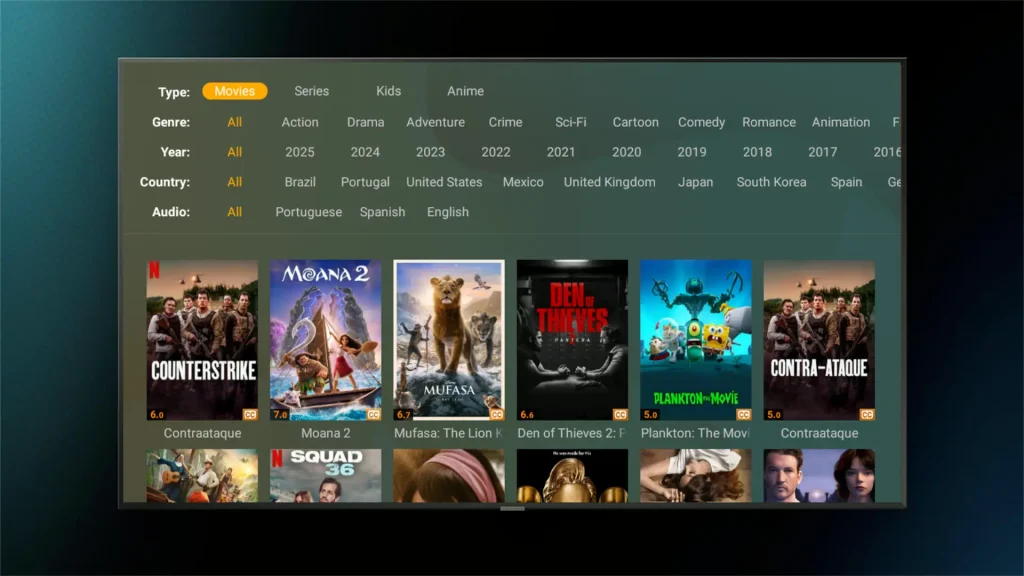Viewport: 1024px width, 576px height.
Task: Click the CC badge on Plankton movie poster
Action: coord(743,414)
